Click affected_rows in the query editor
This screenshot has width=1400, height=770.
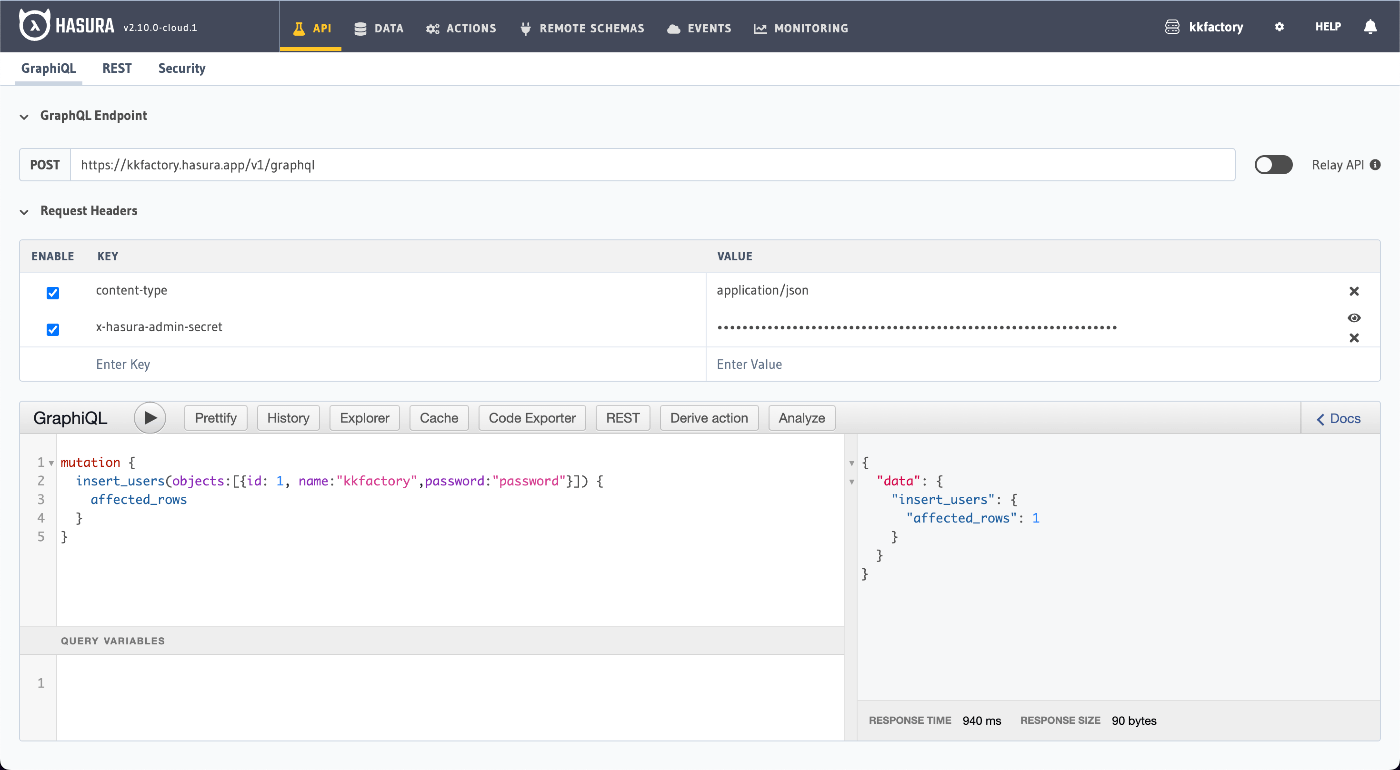pos(139,499)
